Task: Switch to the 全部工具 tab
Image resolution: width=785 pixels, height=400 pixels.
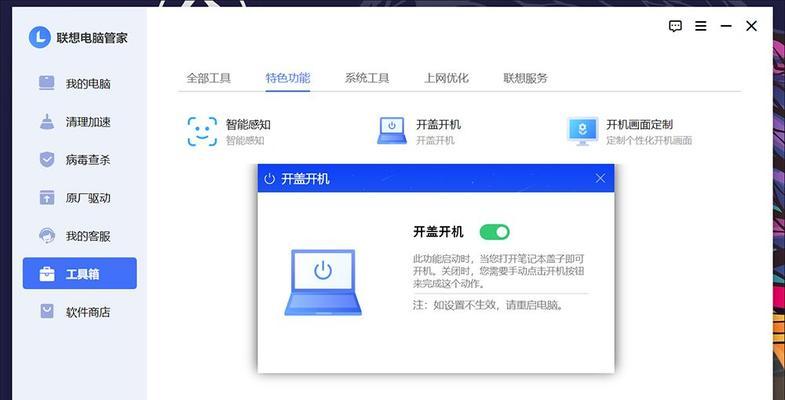Action: 208,78
